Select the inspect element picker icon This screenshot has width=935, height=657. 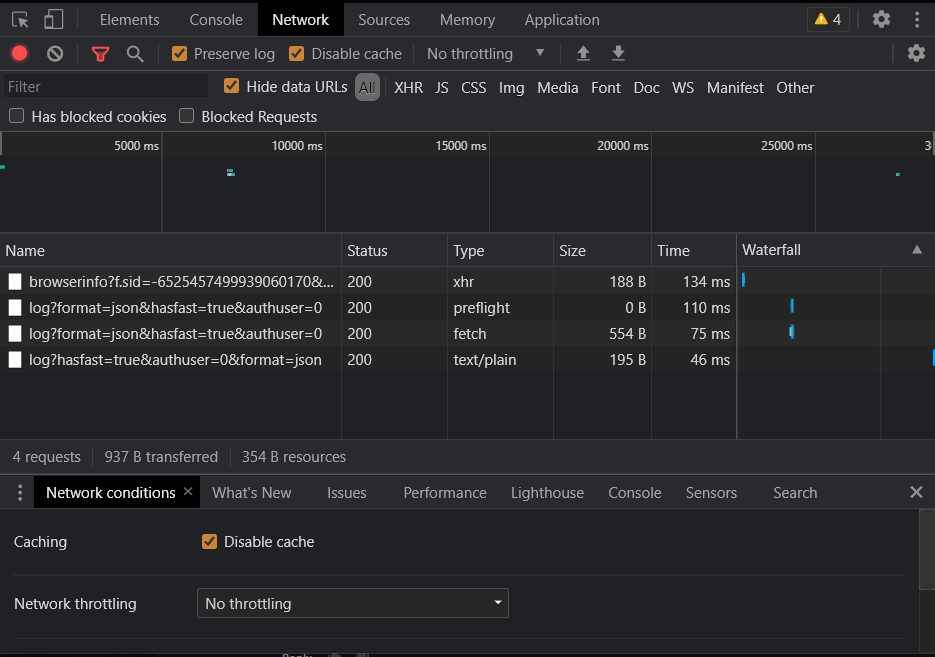pyautogui.click(x=20, y=19)
